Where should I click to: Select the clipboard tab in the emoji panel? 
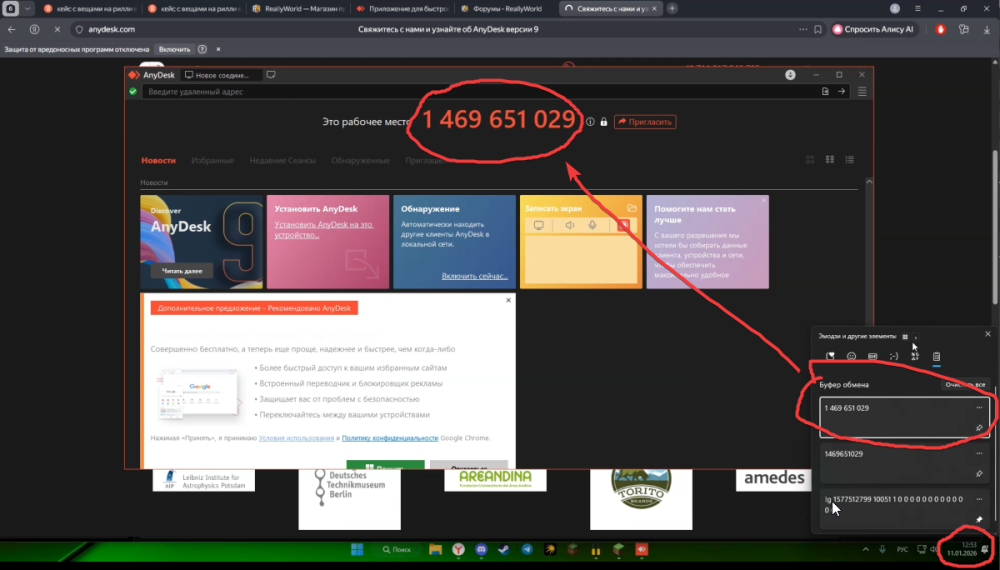(x=936, y=356)
